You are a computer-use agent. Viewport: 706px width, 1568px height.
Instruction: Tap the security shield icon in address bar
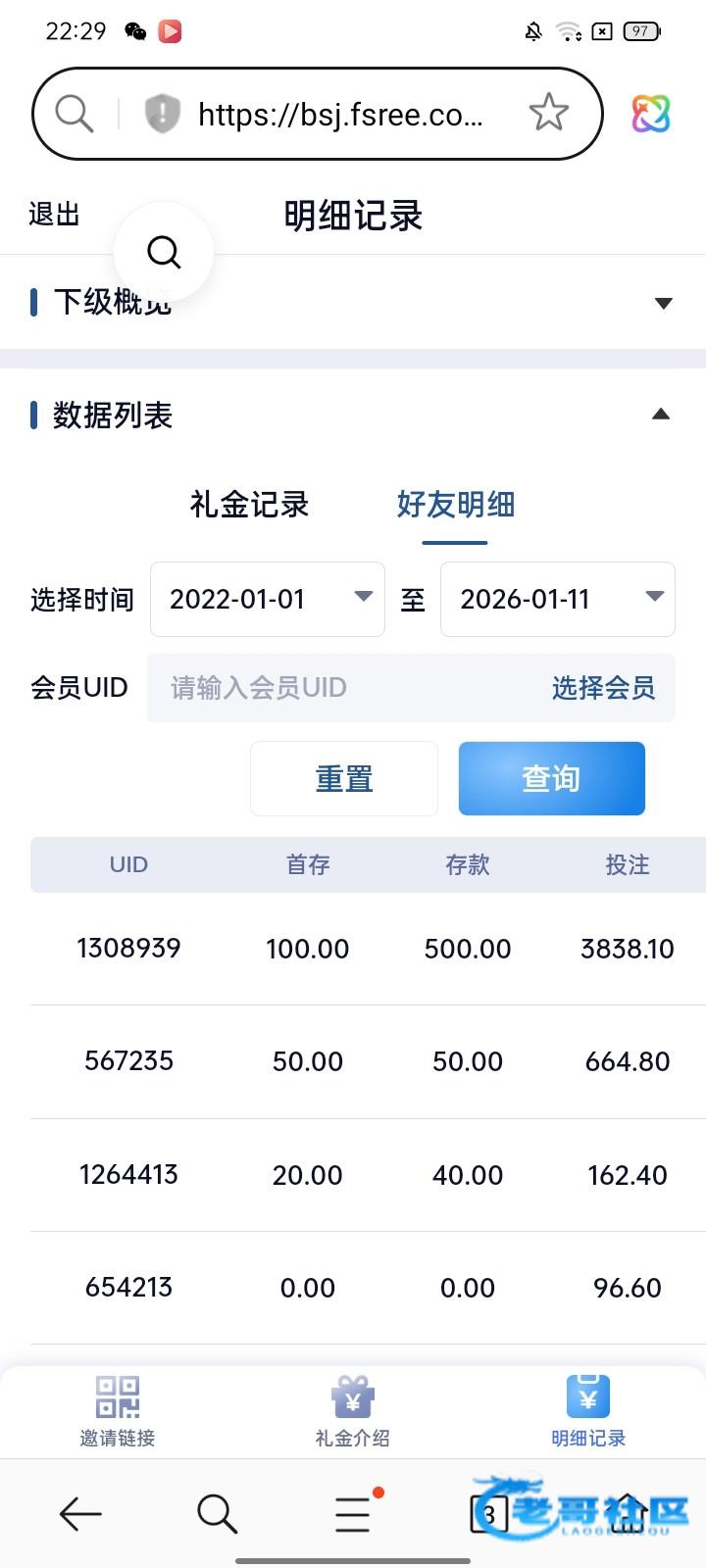162,114
